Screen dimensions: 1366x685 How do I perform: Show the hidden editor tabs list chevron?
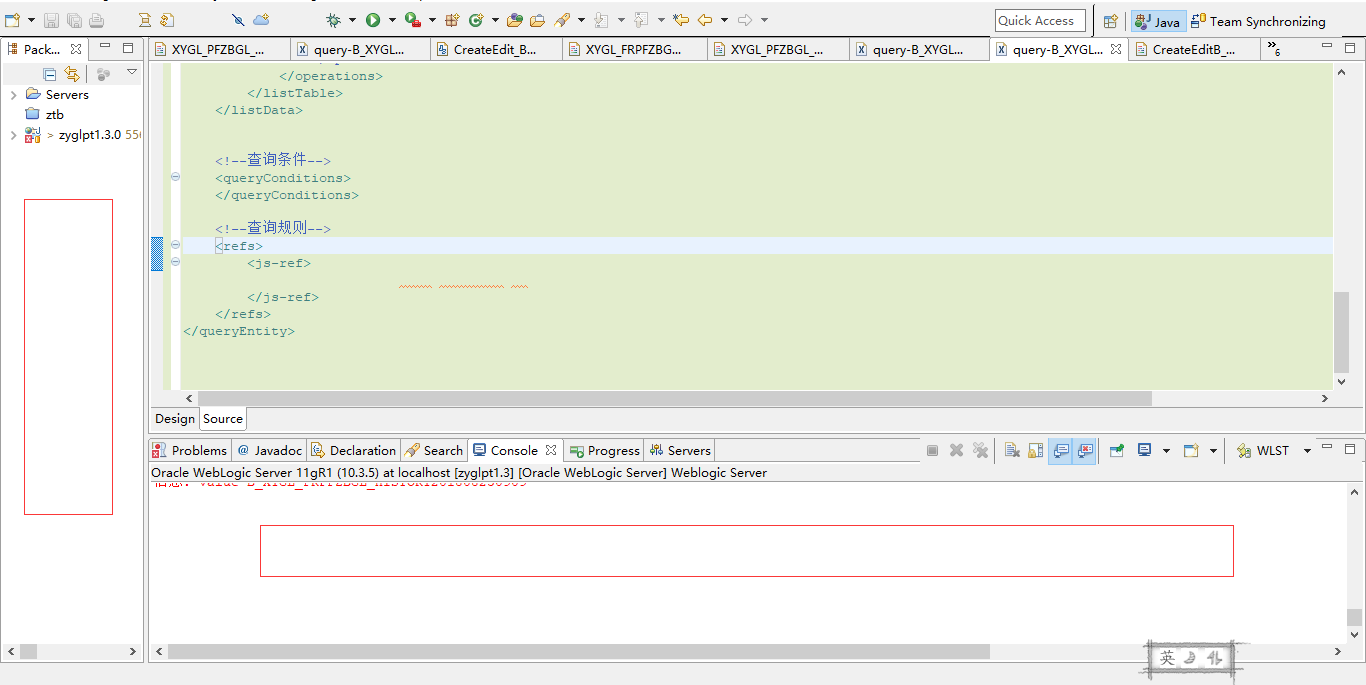coord(1273,47)
